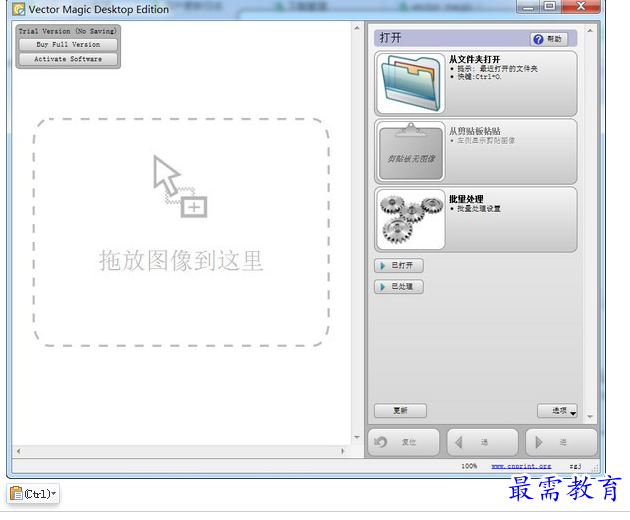Click the Activate Software button
The height and width of the screenshot is (520, 630).
(68, 59)
